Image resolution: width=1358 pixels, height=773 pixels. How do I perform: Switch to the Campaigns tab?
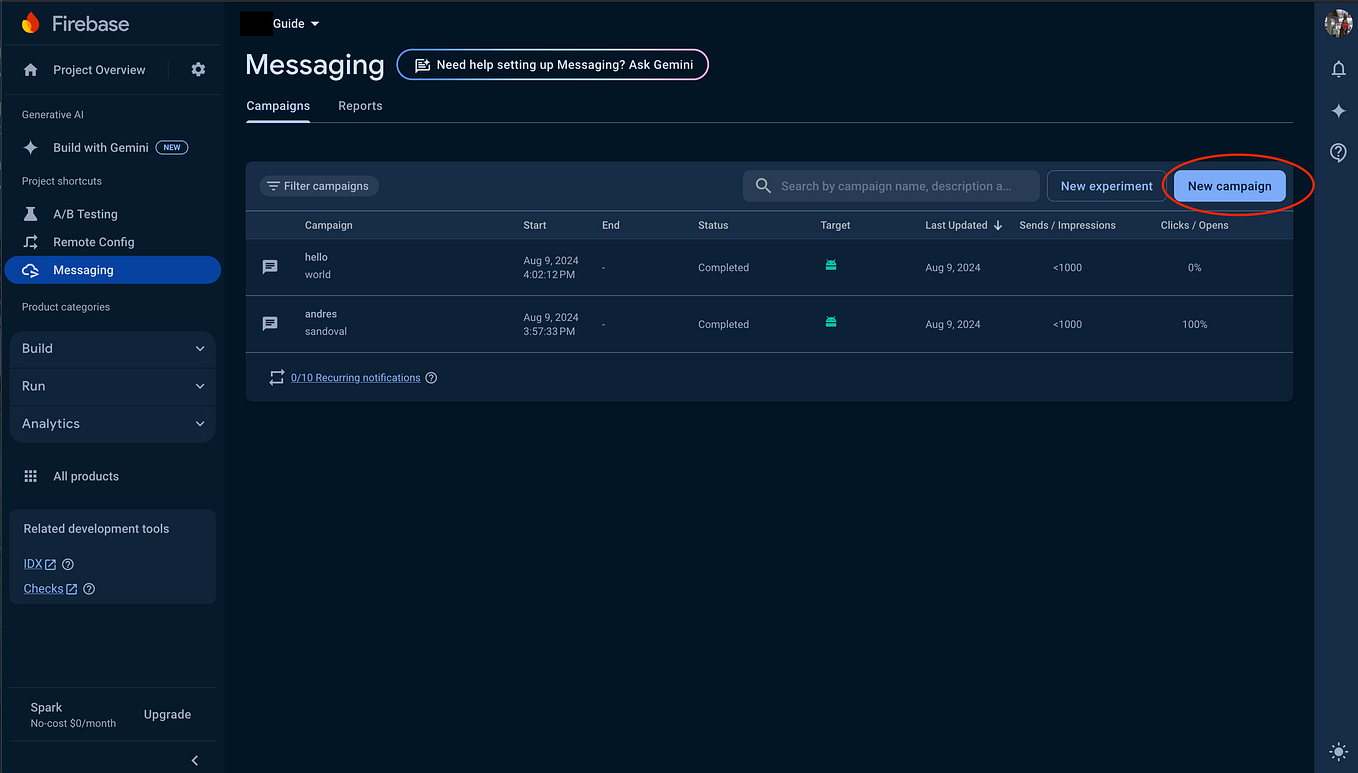point(278,106)
